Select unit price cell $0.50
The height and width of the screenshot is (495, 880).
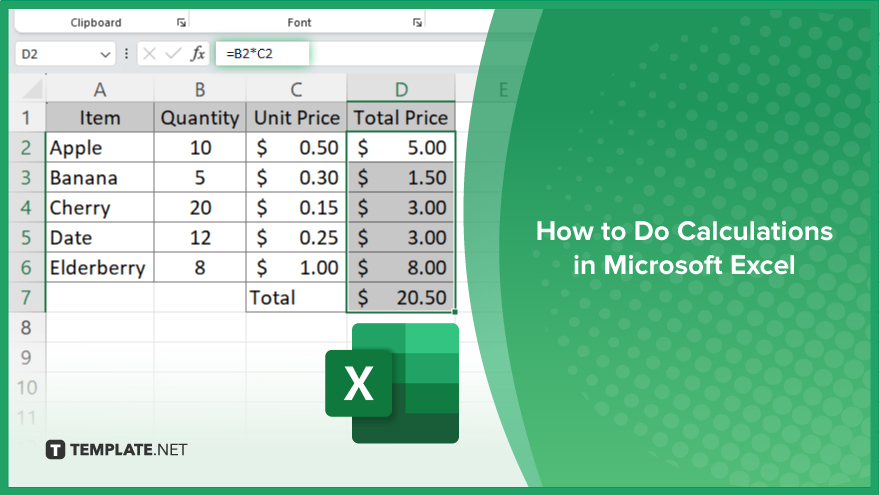click(296, 148)
